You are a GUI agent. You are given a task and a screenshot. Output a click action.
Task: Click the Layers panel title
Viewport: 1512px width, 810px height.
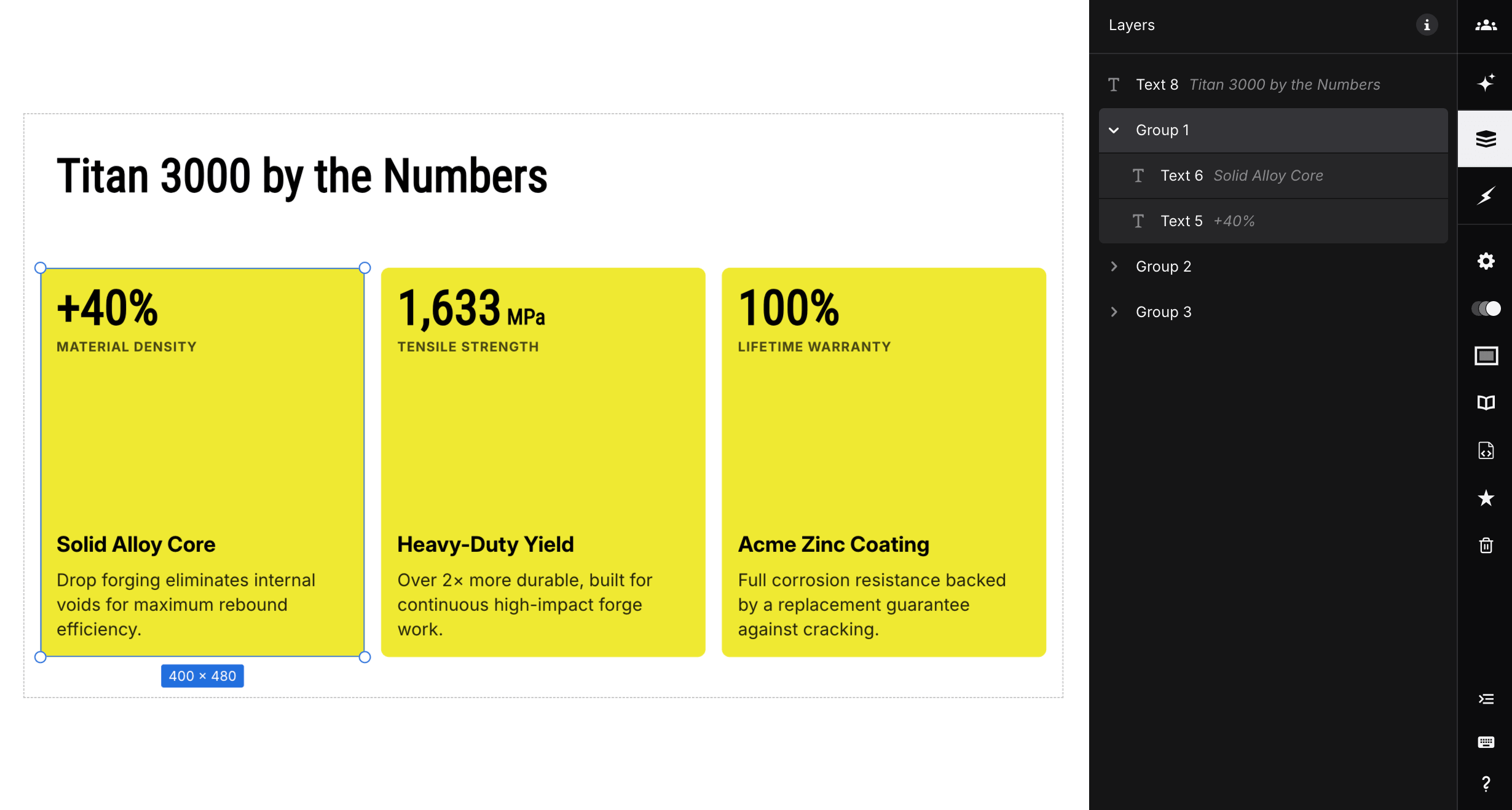click(1132, 25)
